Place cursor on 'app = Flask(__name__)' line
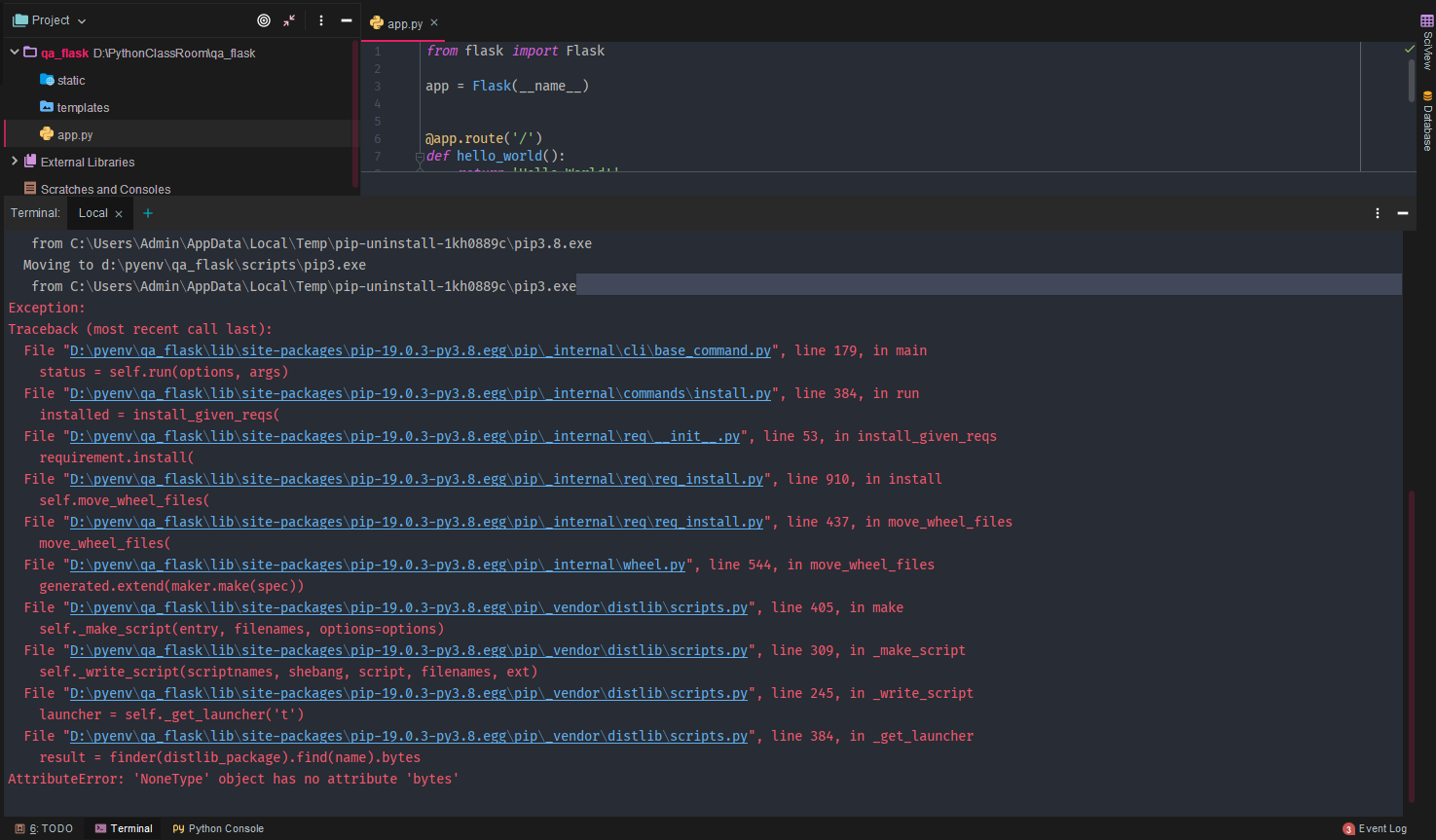 507,86
